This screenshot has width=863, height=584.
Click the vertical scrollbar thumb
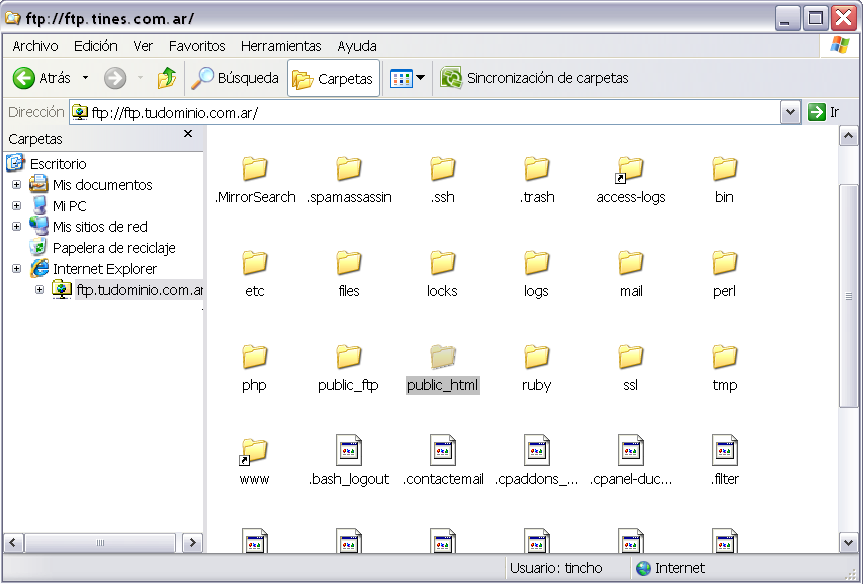[848, 296]
